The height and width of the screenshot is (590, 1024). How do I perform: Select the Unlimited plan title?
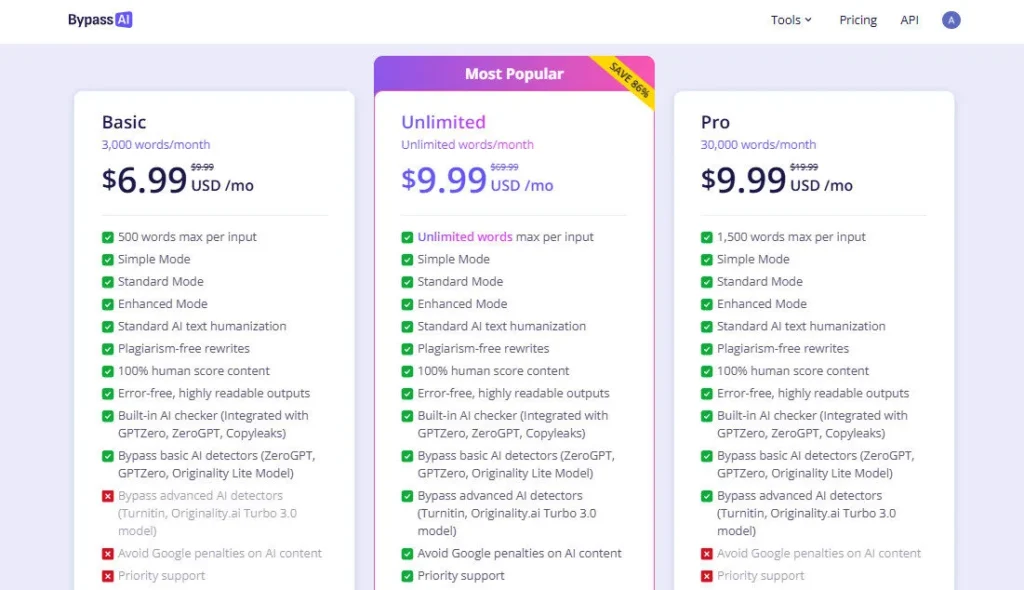[443, 122]
